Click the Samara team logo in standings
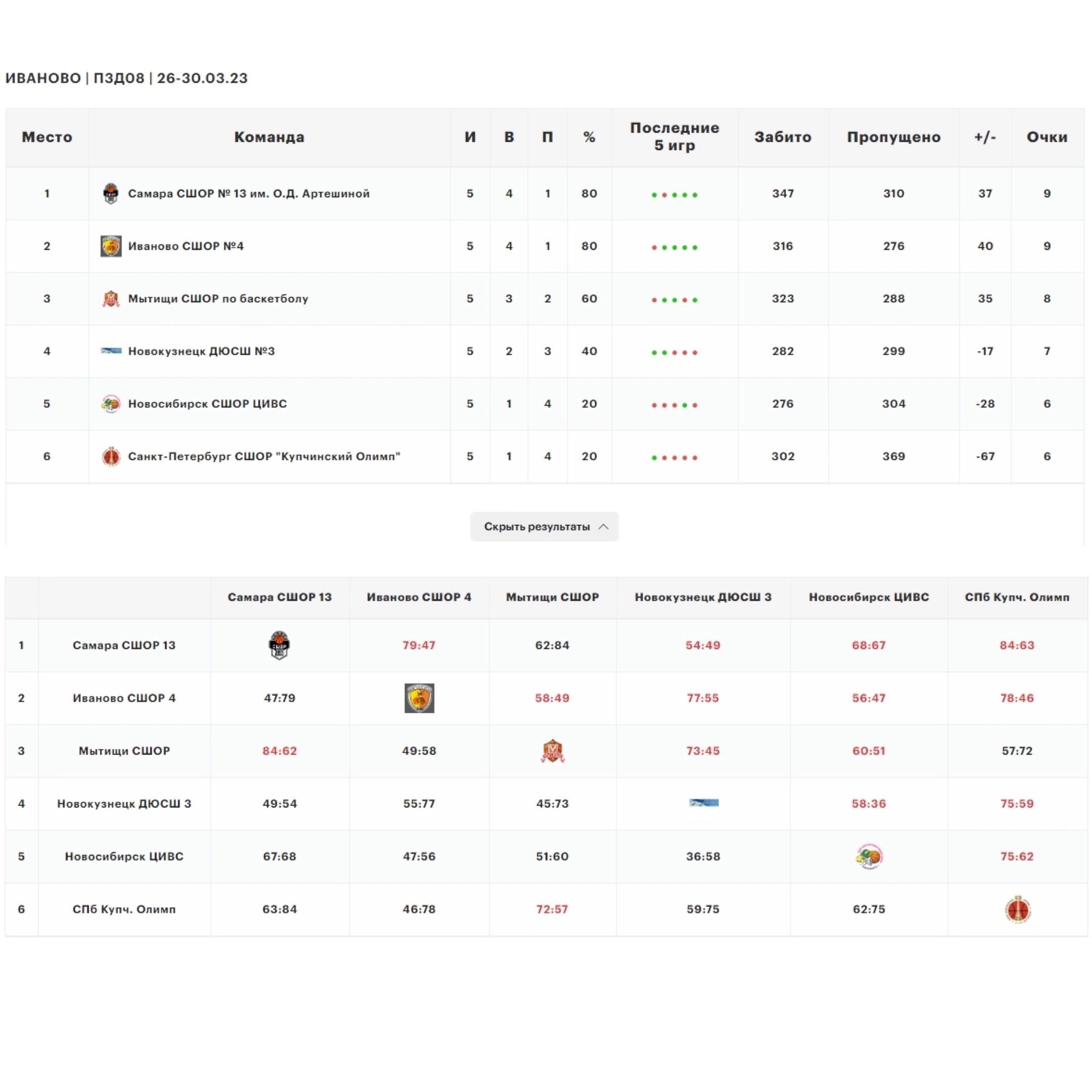The height and width of the screenshot is (1092, 1092). tap(111, 193)
